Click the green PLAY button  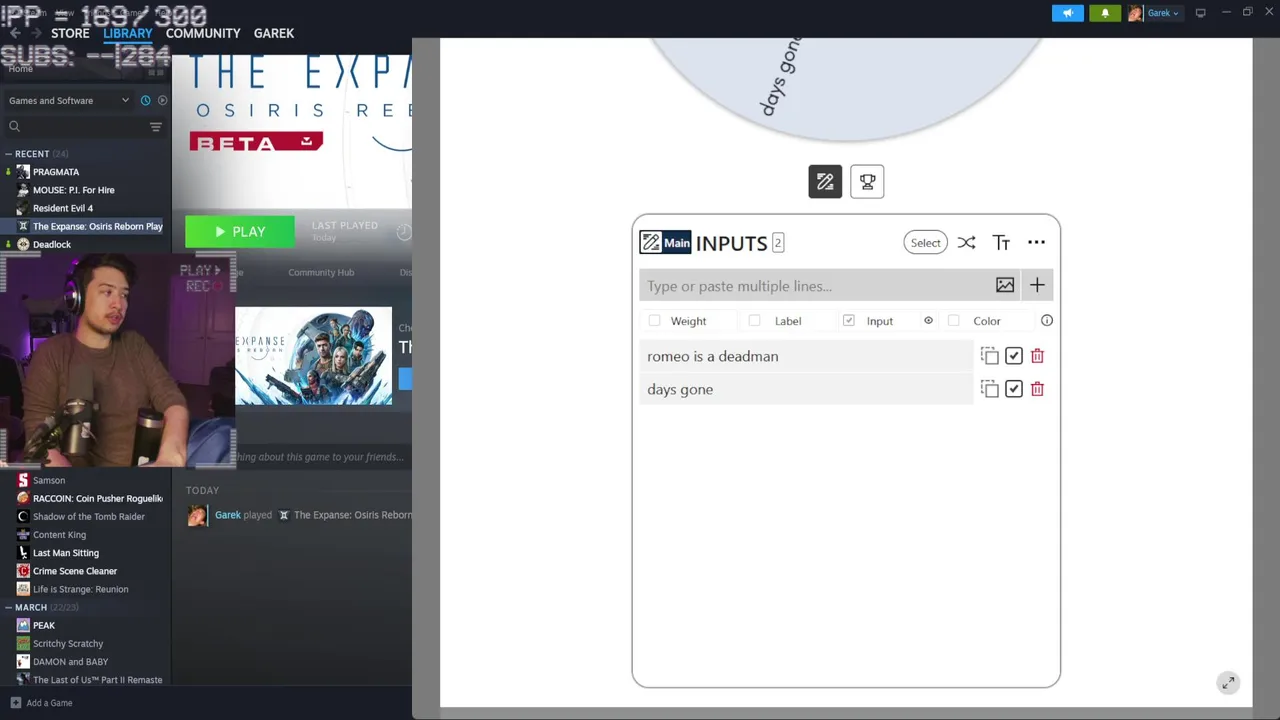pos(240,232)
